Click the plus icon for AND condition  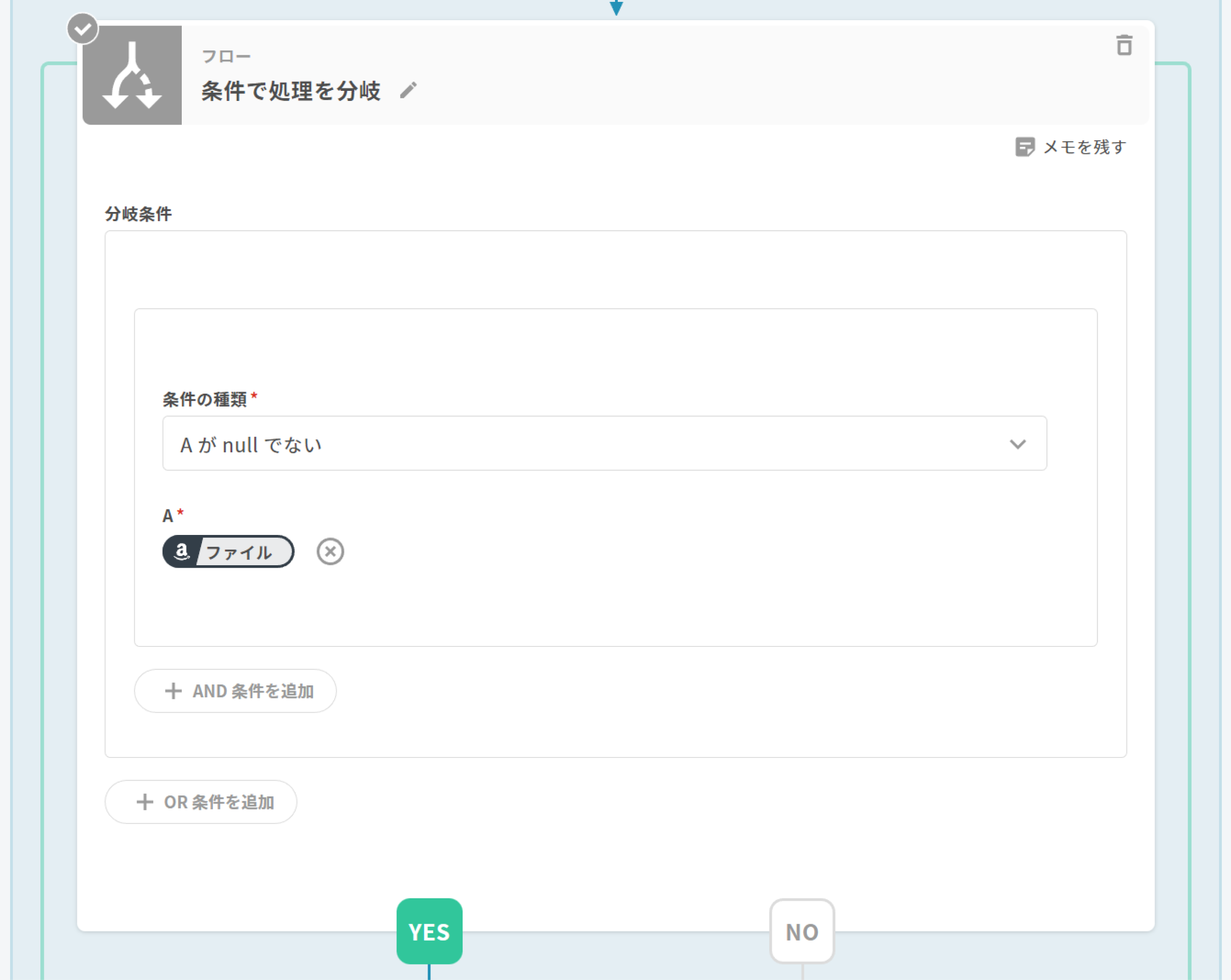click(173, 691)
